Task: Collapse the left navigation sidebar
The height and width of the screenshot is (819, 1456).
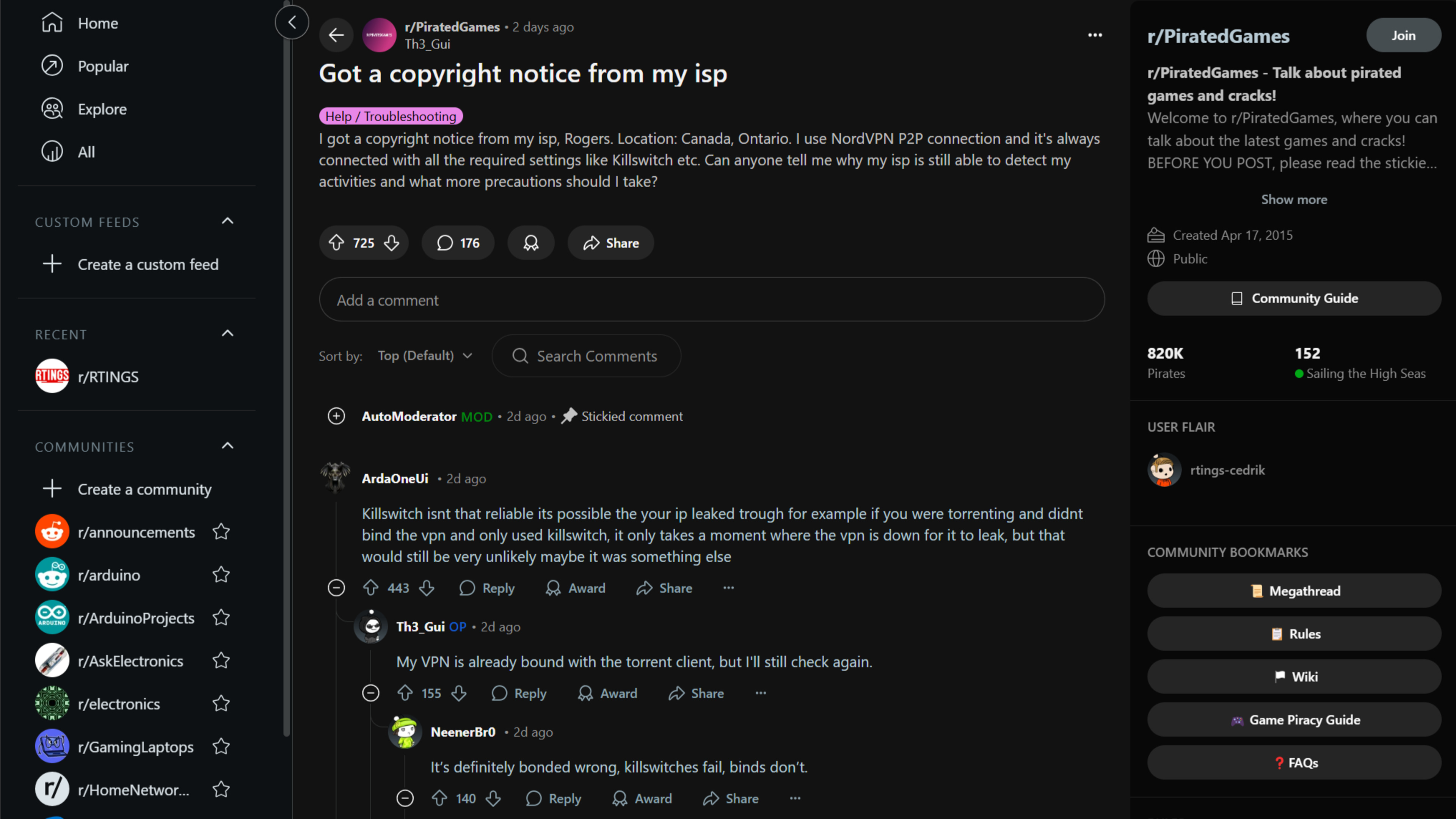Action: pos(292,23)
